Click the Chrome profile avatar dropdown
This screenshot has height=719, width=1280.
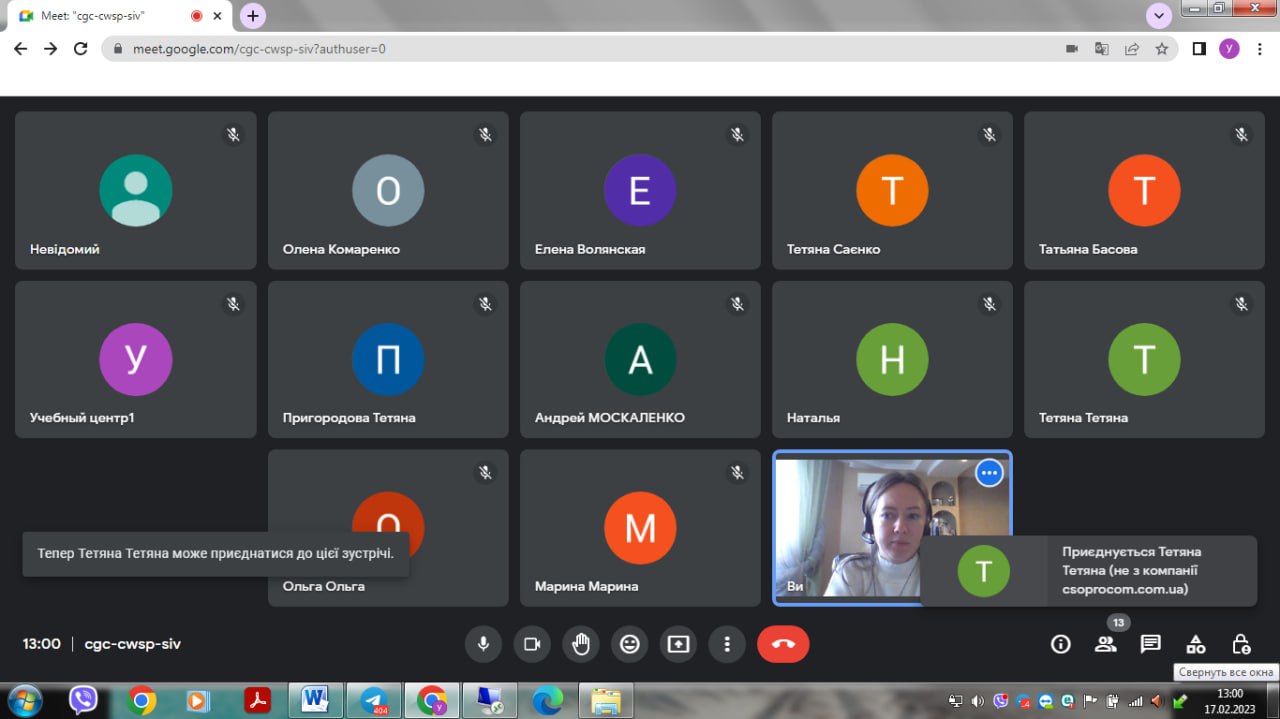click(x=1229, y=48)
